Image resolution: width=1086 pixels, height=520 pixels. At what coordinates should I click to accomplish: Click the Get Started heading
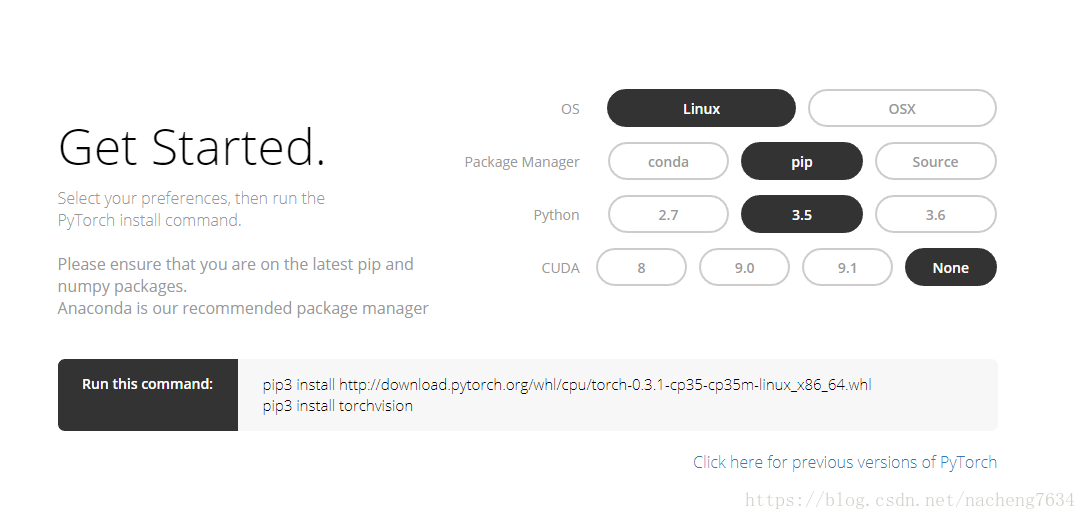pos(192,147)
